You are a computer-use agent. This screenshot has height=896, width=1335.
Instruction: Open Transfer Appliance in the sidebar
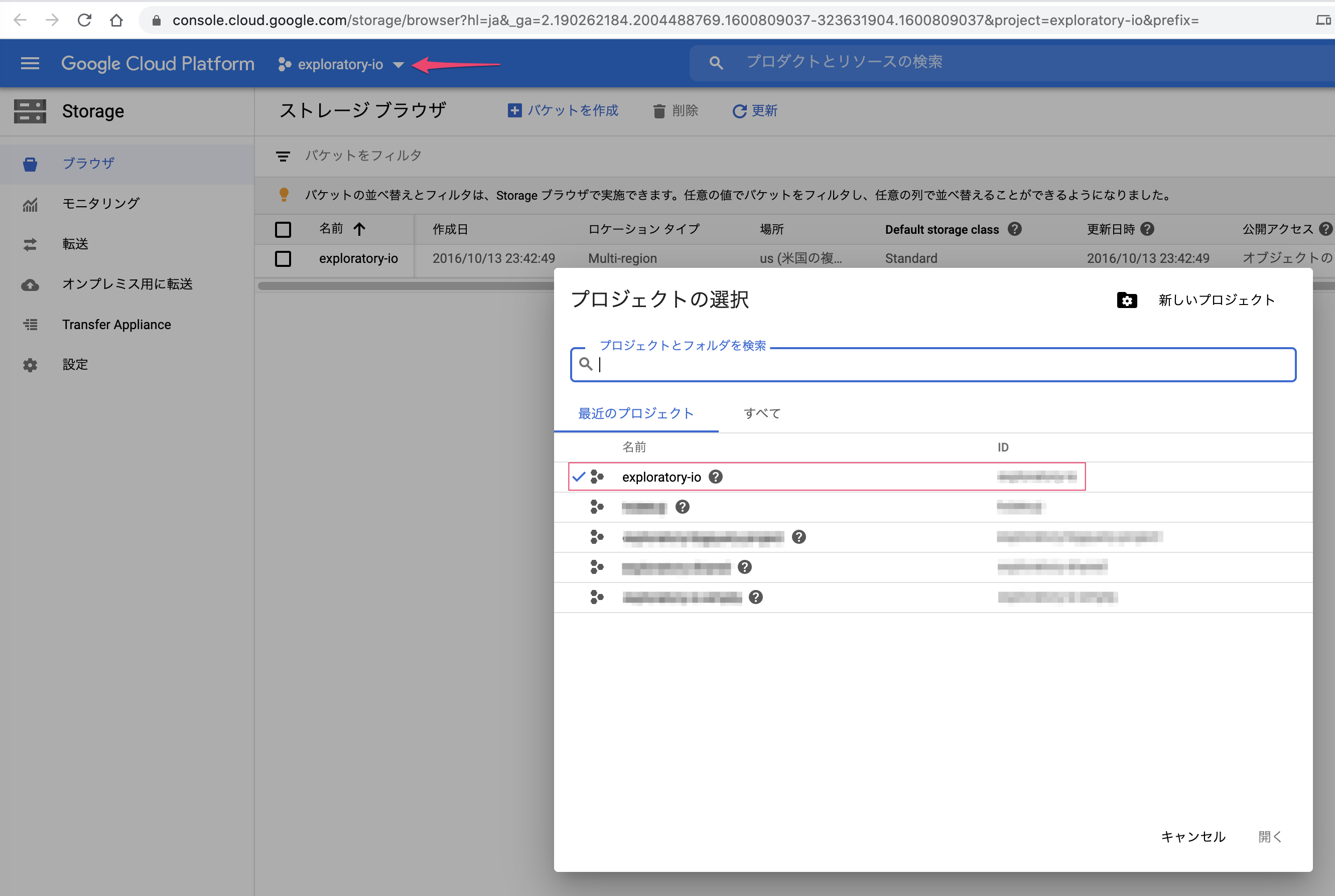pyautogui.click(x=127, y=325)
